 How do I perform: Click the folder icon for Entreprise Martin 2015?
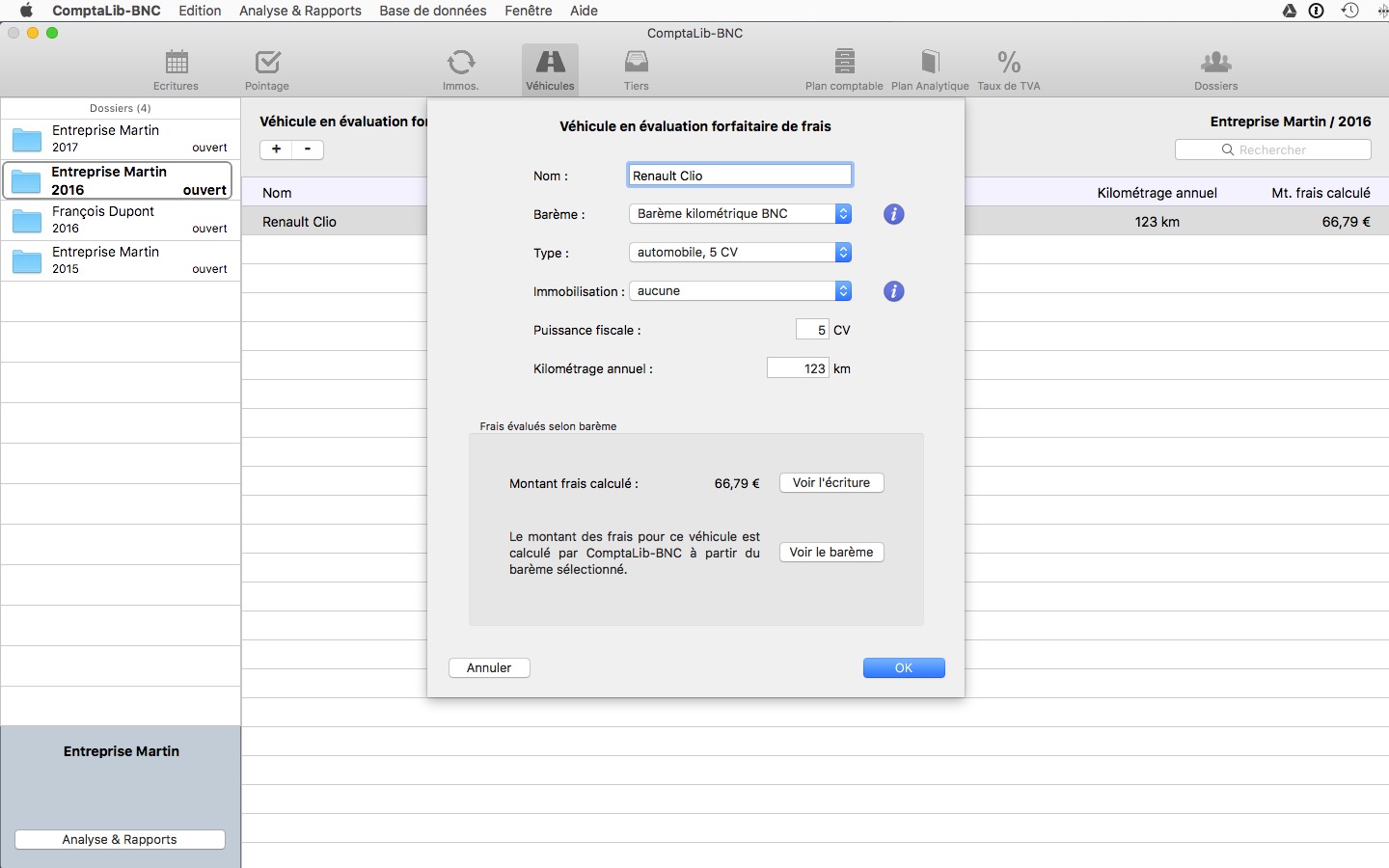point(27,261)
